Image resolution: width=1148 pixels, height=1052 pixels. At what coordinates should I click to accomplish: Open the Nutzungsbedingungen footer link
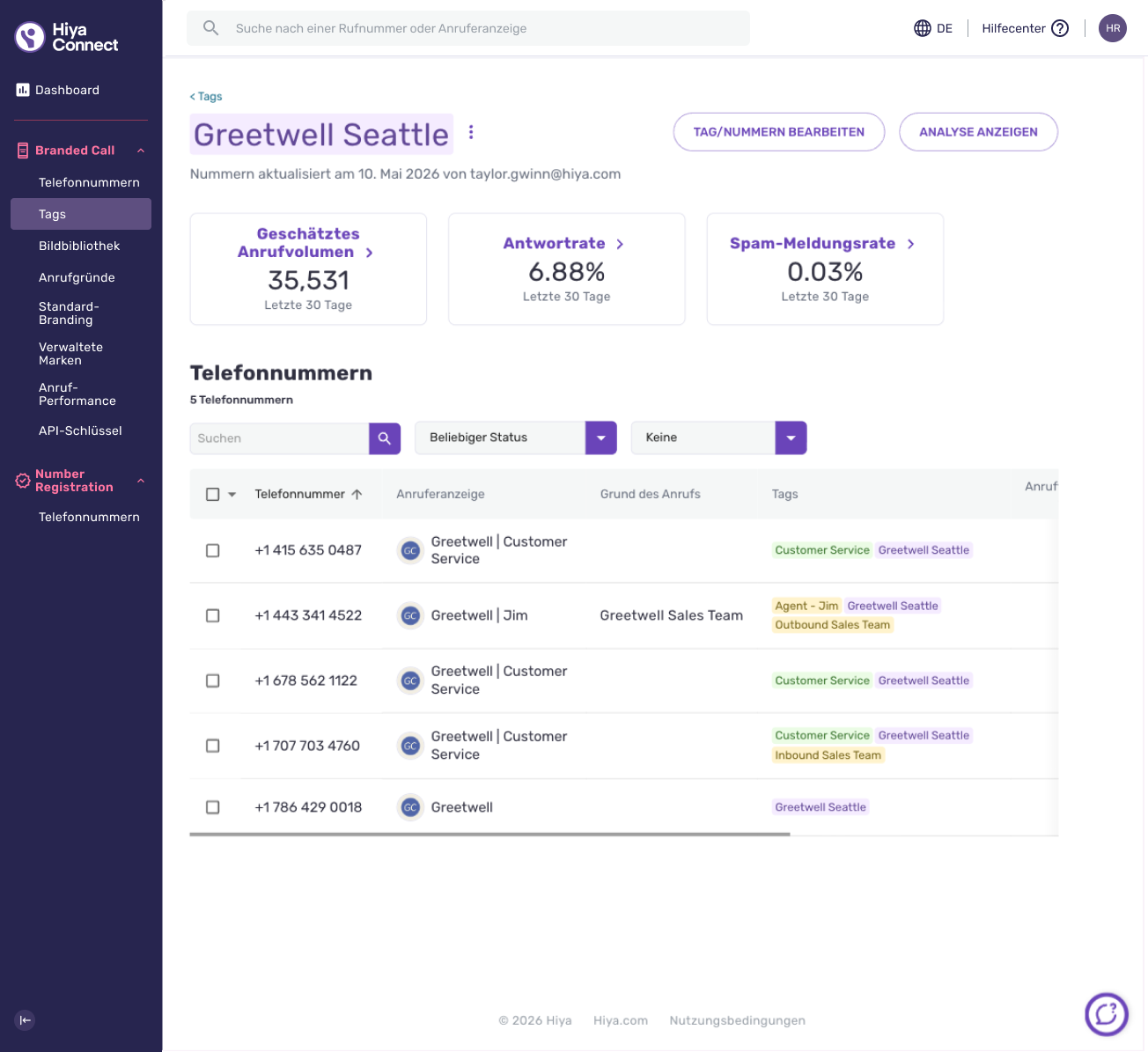[737, 1020]
